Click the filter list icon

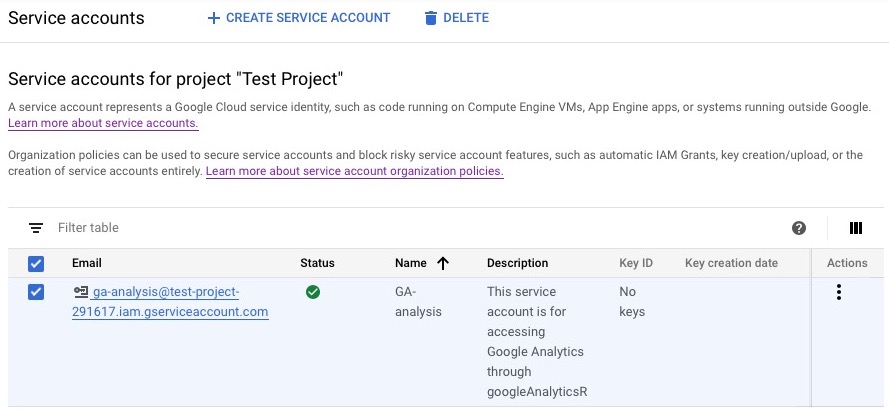coord(36,228)
